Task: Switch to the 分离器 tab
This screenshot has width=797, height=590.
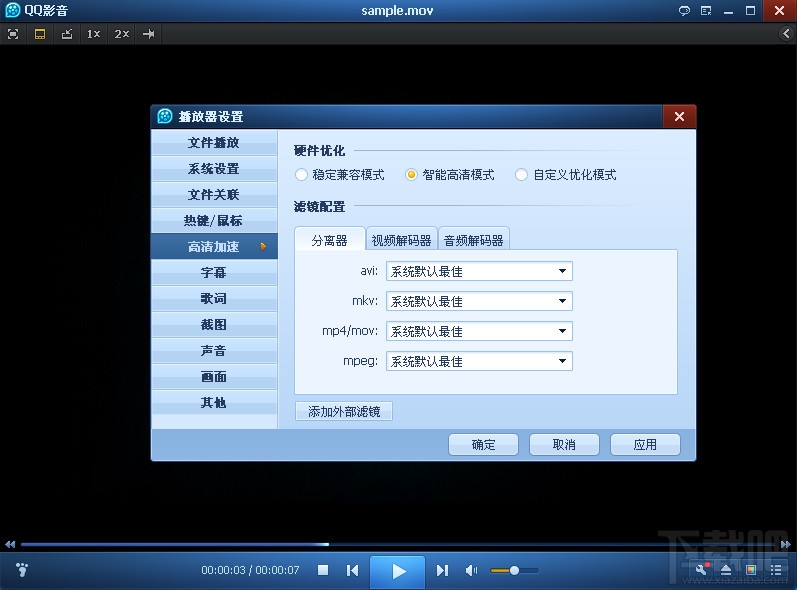Action: (x=330, y=240)
